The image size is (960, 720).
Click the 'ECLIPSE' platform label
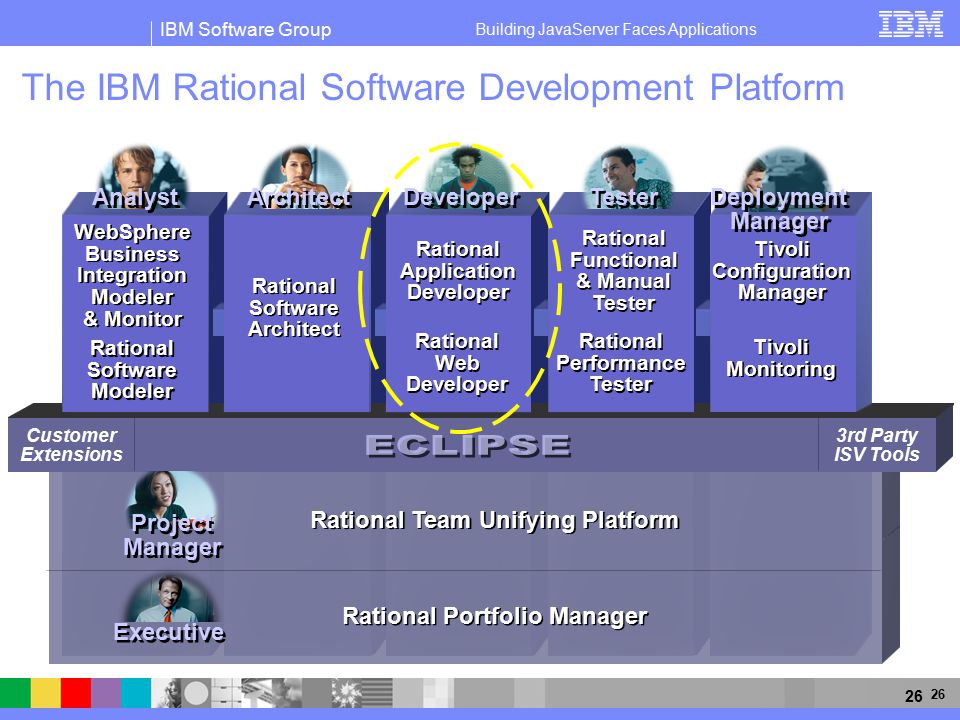[x=468, y=446]
